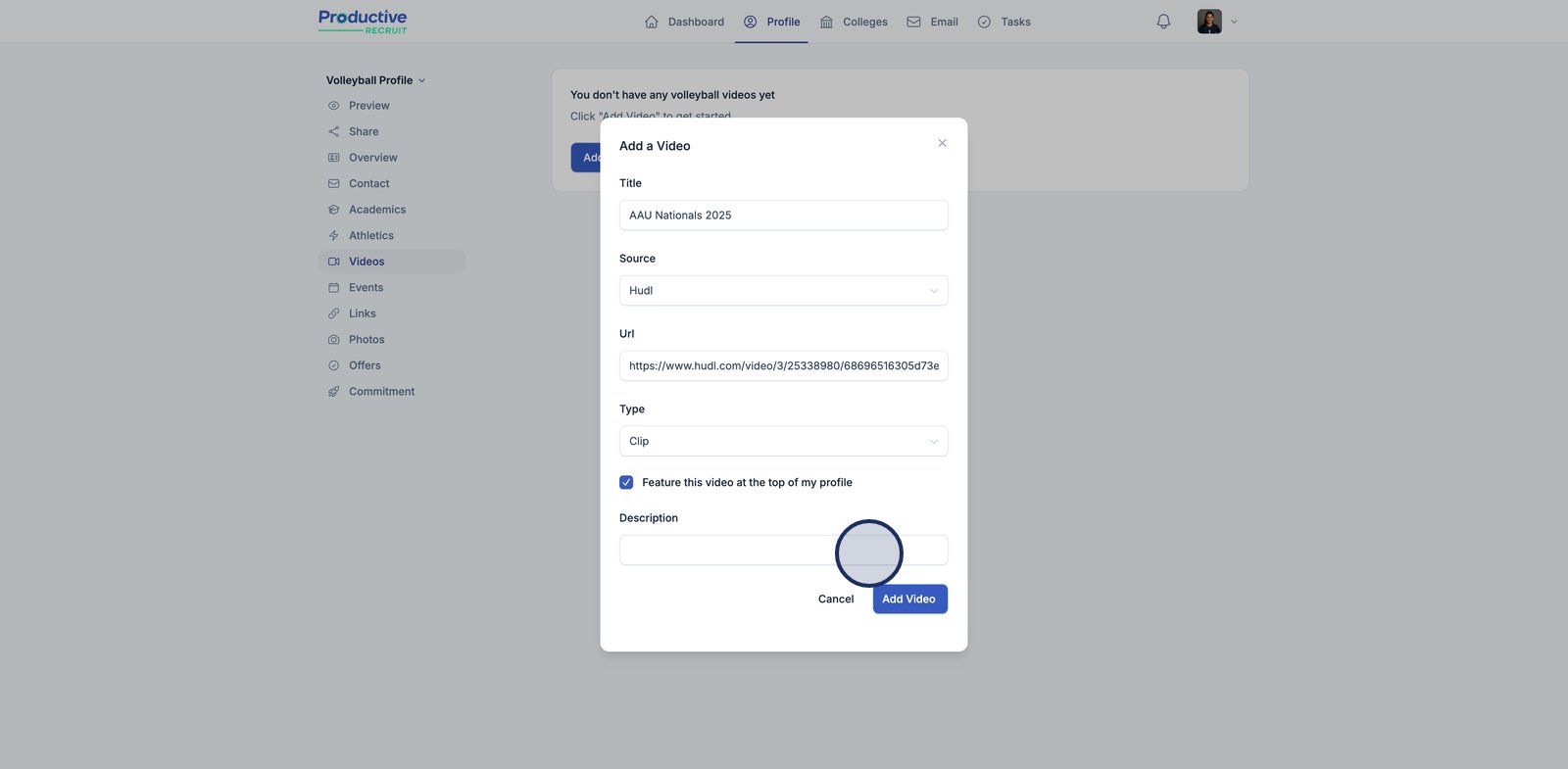
Task: Focus the Title field with AAU Nationals
Action: [x=783, y=216]
